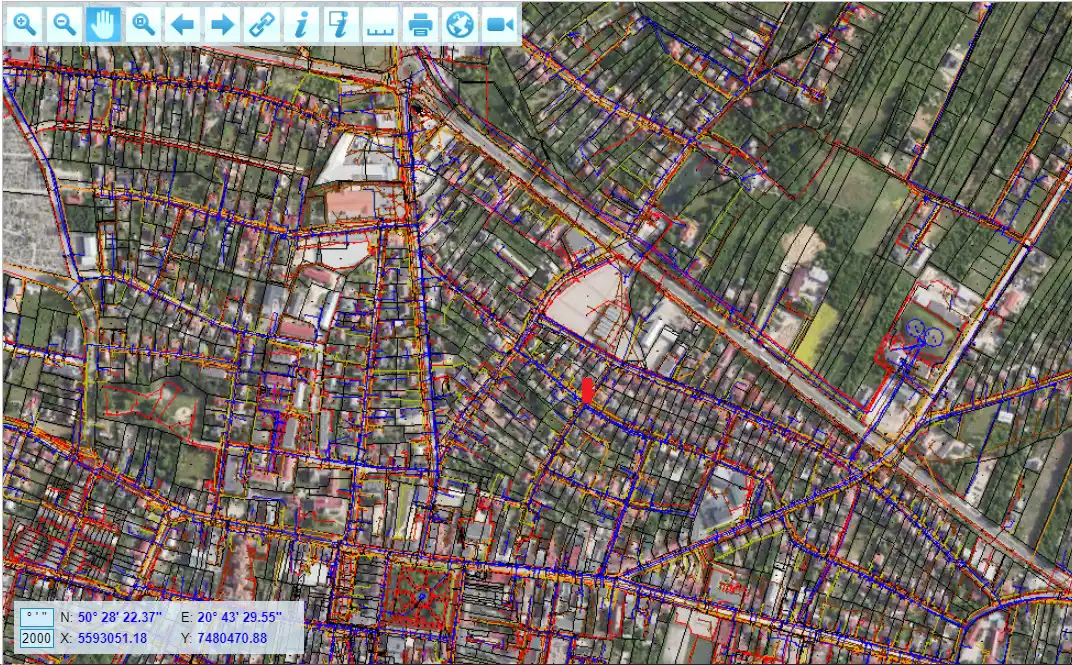Select the zoom in magnifier tool
This screenshot has width=1072, height=665.
(25, 25)
